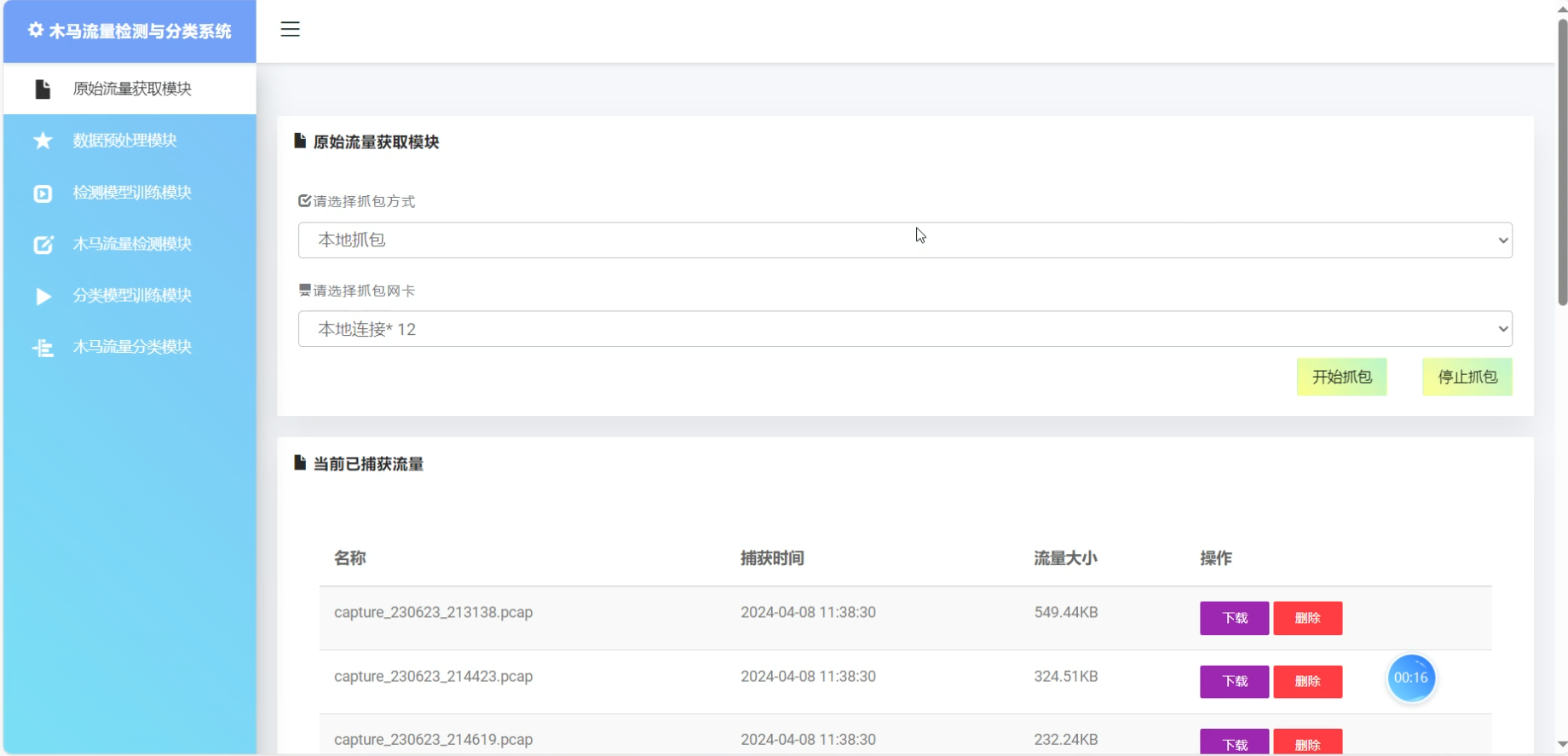Click the edit icon for 木马流量检测模块
The width and height of the screenshot is (1568, 756).
43,245
